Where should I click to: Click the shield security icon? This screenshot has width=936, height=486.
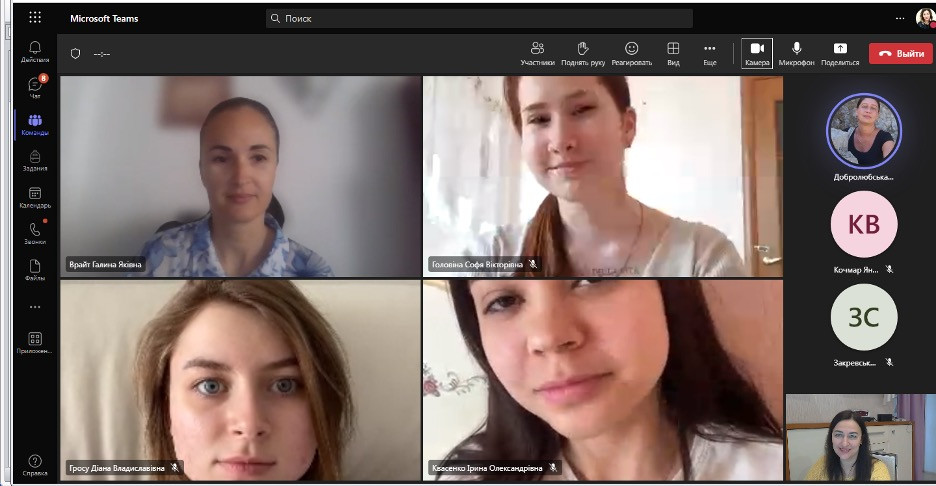coord(75,54)
